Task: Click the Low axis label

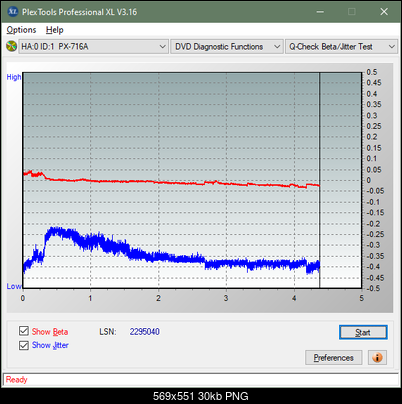Action: [x=14, y=286]
